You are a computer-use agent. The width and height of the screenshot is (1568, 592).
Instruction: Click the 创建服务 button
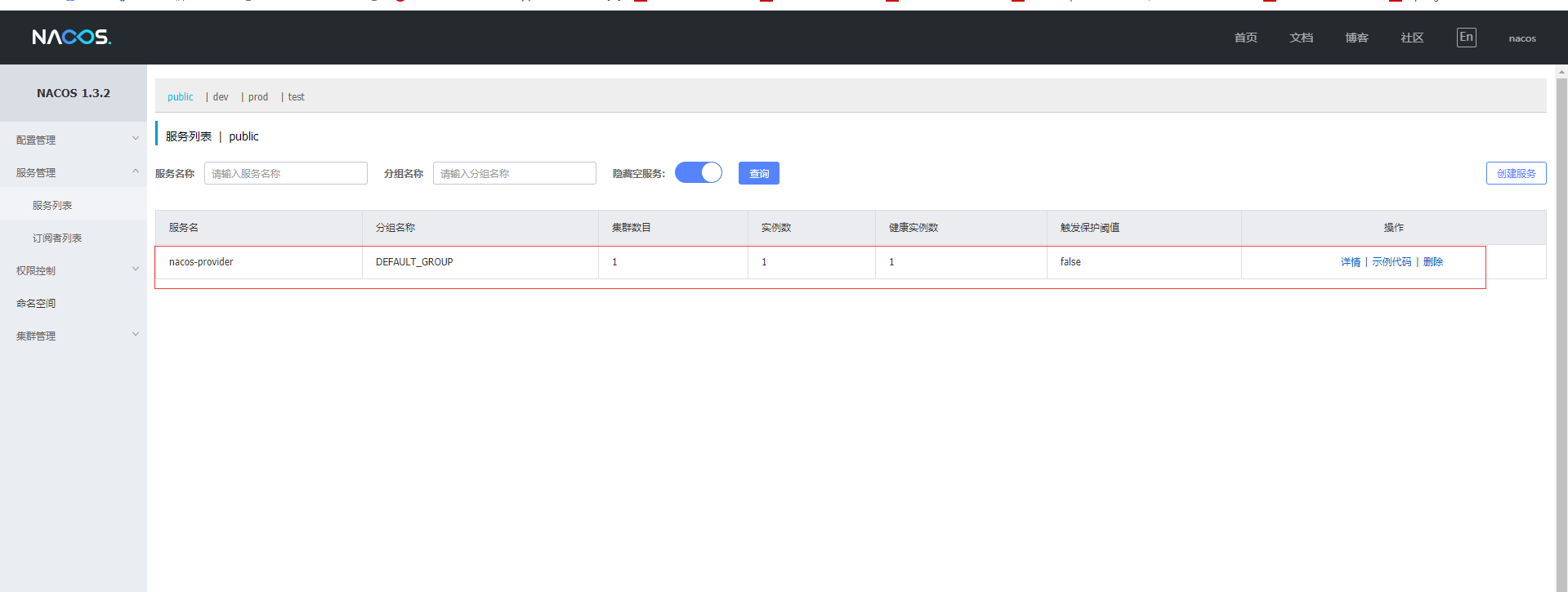pyautogui.click(x=1516, y=173)
